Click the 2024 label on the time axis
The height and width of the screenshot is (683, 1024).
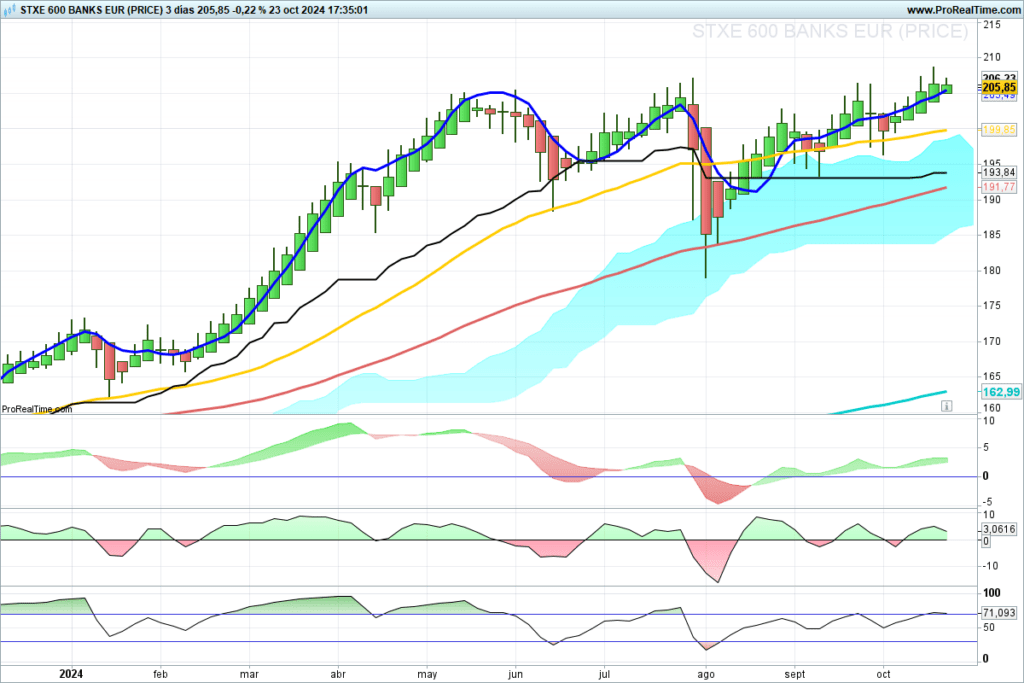[71, 674]
